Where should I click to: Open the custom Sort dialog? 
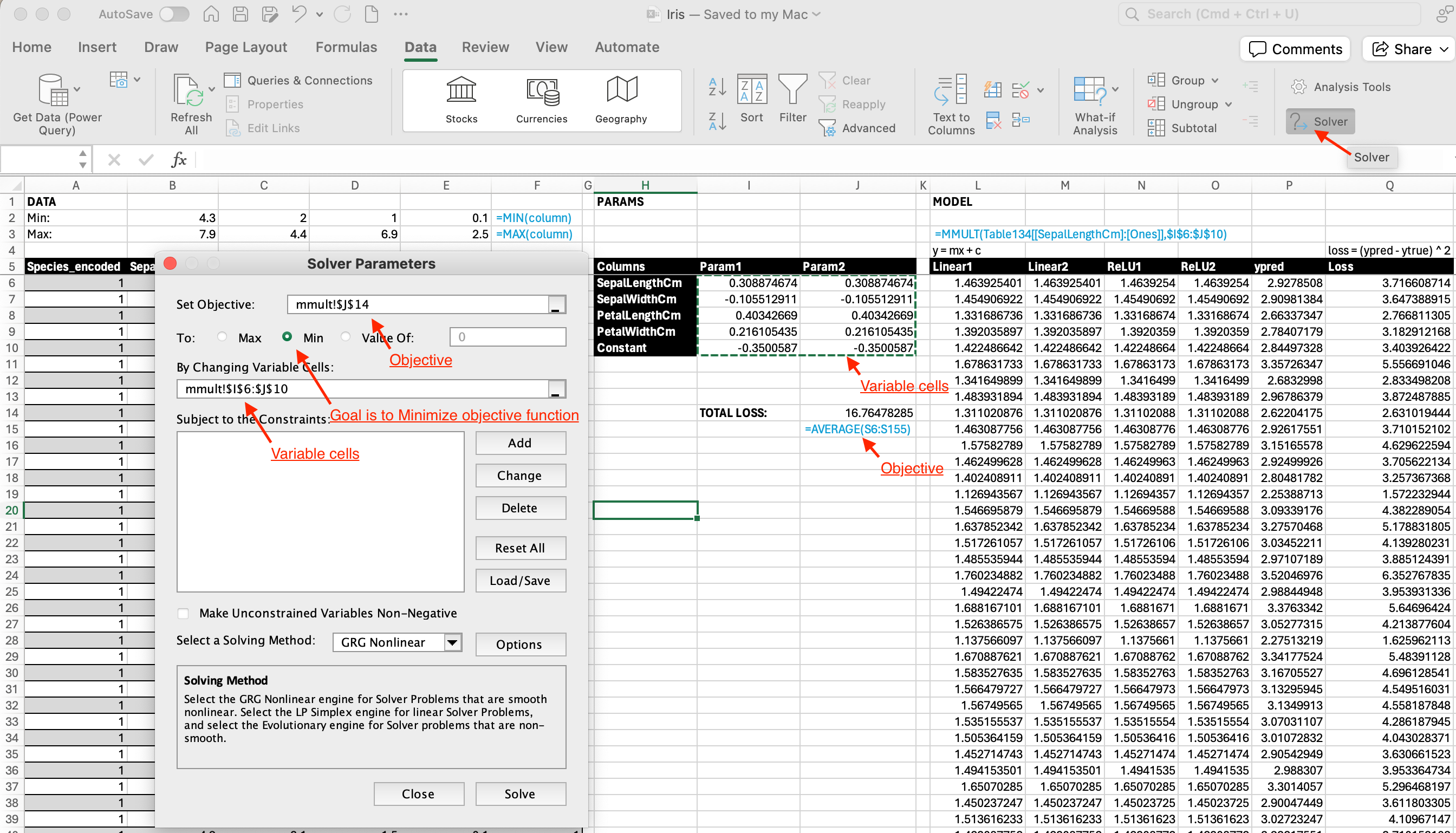coord(752,99)
